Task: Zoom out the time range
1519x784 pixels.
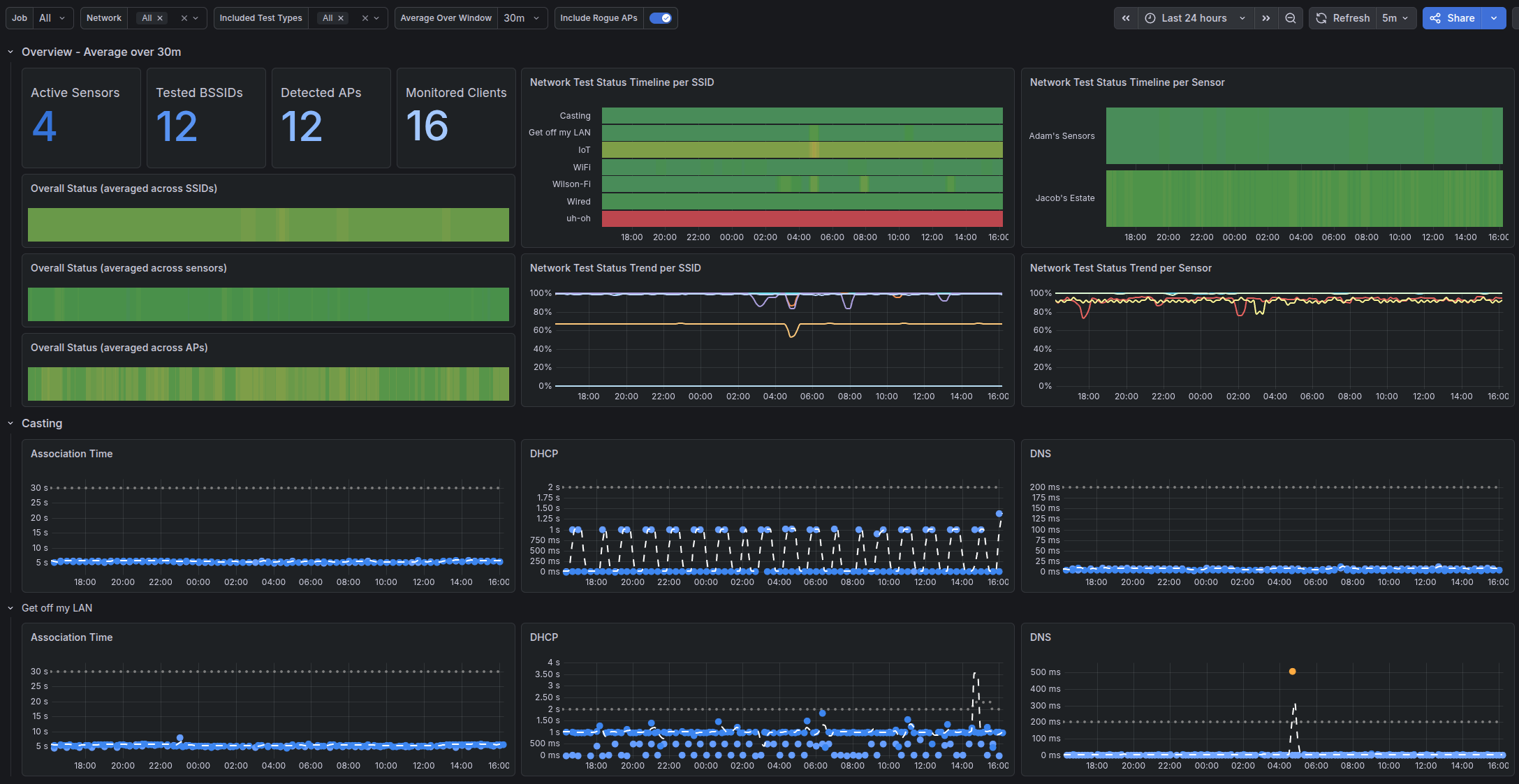Action: coord(1291,18)
